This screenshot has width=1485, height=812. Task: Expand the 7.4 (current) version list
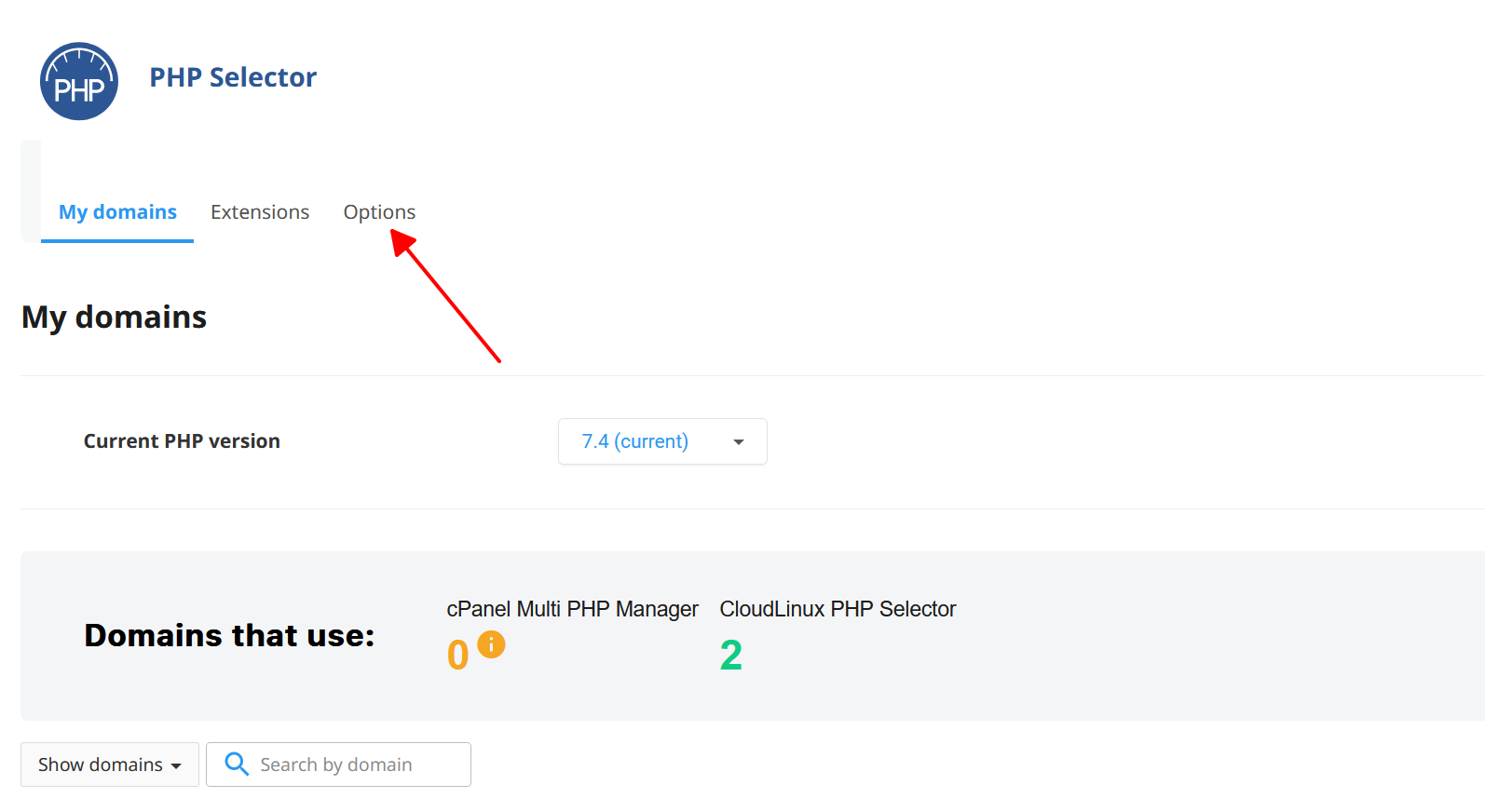point(661,441)
